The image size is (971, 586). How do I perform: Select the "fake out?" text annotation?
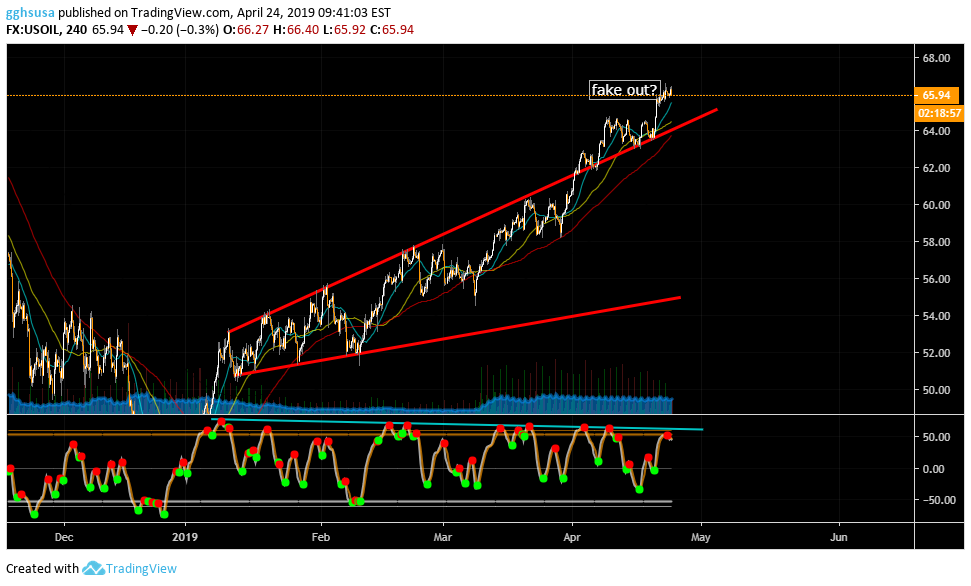pyautogui.click(x=624, y=90)
